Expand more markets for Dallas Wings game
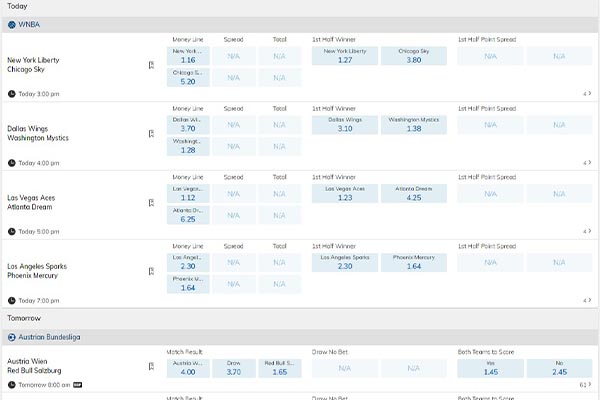The image size is (600, 400). point(587,163)
